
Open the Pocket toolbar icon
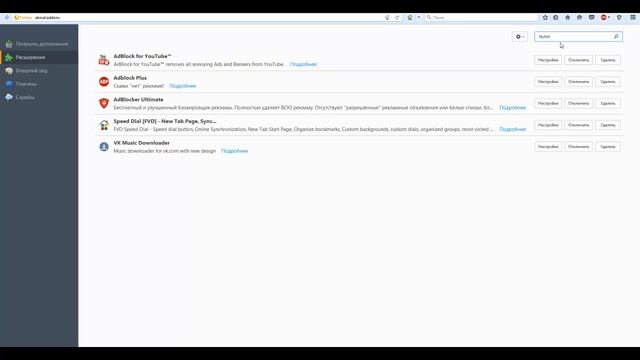(x=591, y=18)
